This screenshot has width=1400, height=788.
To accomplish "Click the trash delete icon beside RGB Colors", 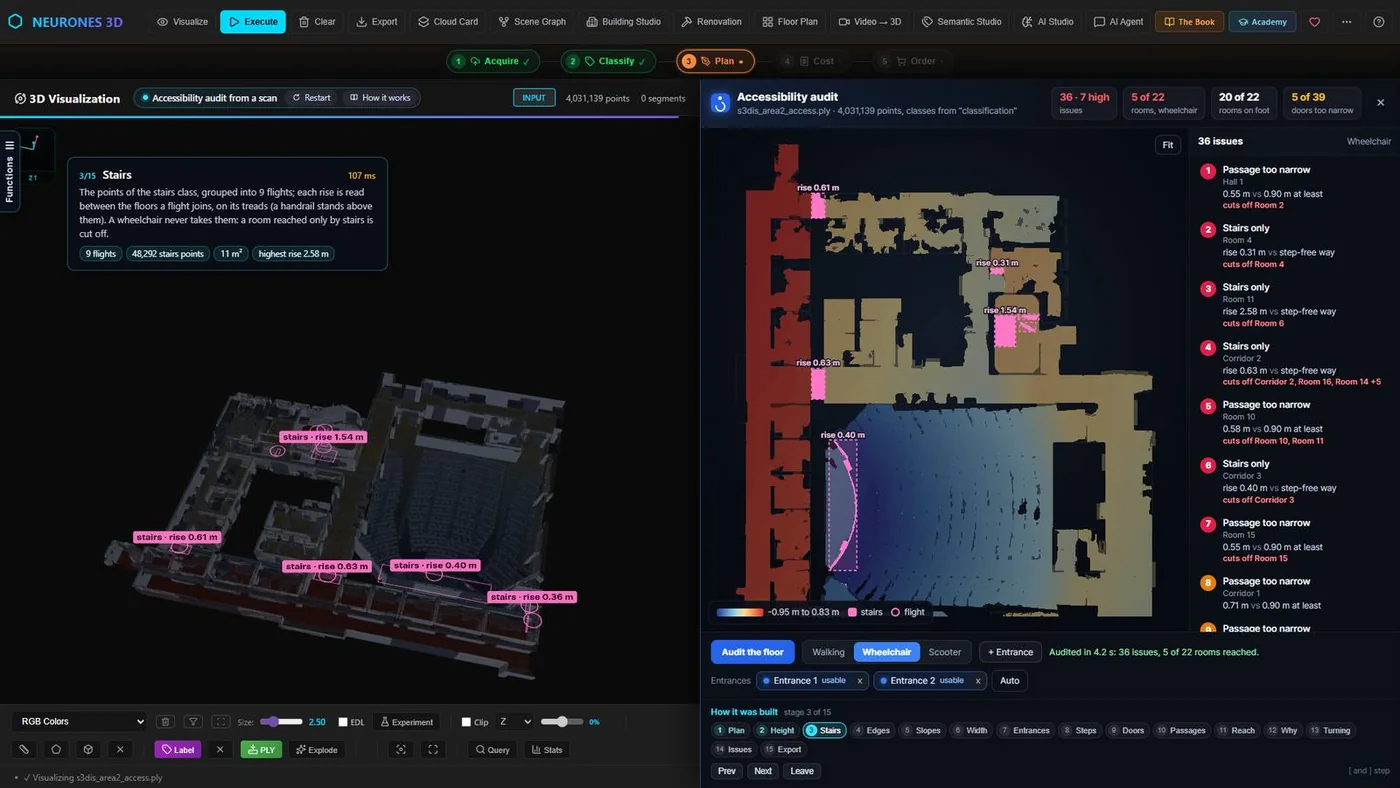I will coord(166,721).
